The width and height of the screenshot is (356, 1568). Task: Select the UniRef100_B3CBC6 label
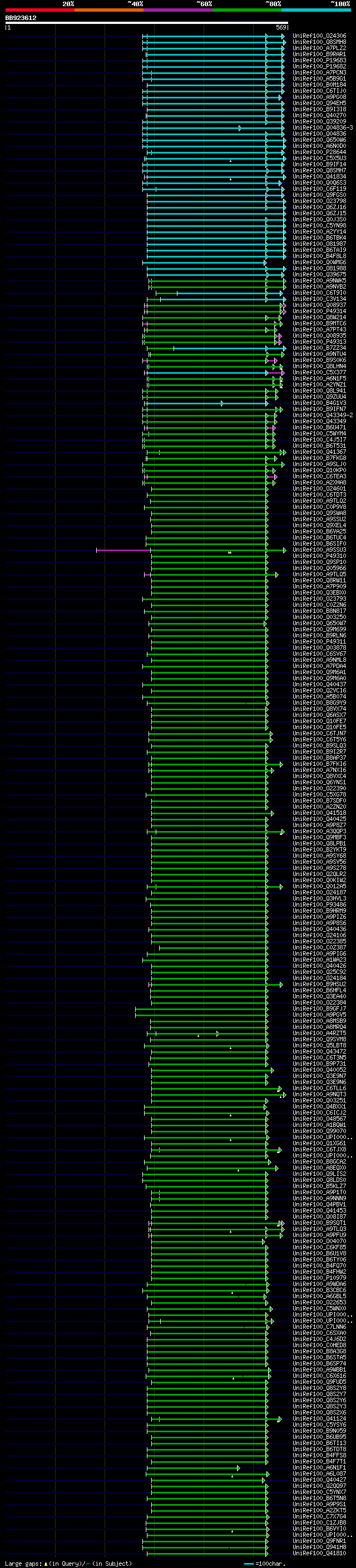[319, 1290]
